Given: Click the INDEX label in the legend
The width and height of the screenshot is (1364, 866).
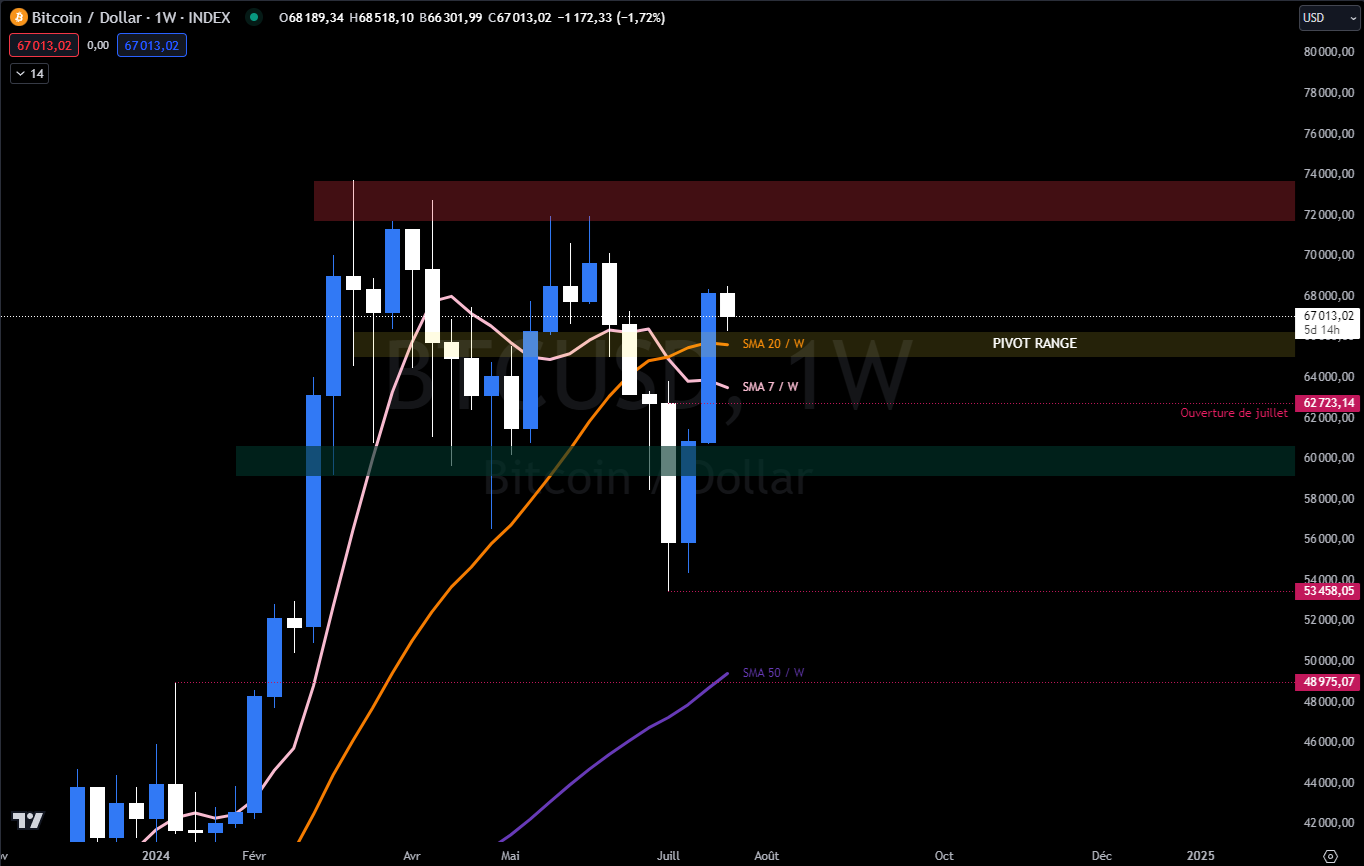Looking at the screenshot, I should point(210,17).
